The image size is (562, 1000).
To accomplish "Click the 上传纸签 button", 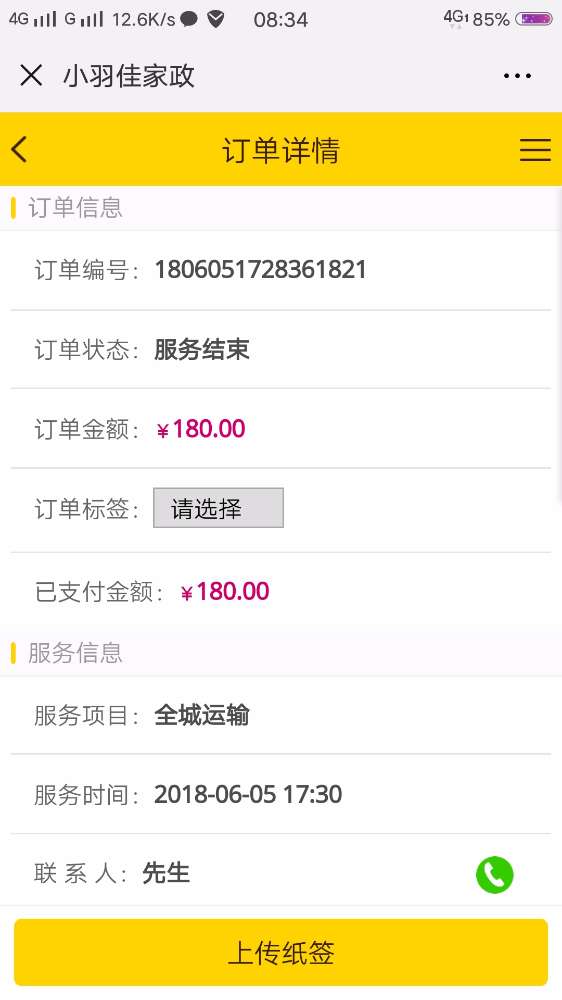I will 281,952.
